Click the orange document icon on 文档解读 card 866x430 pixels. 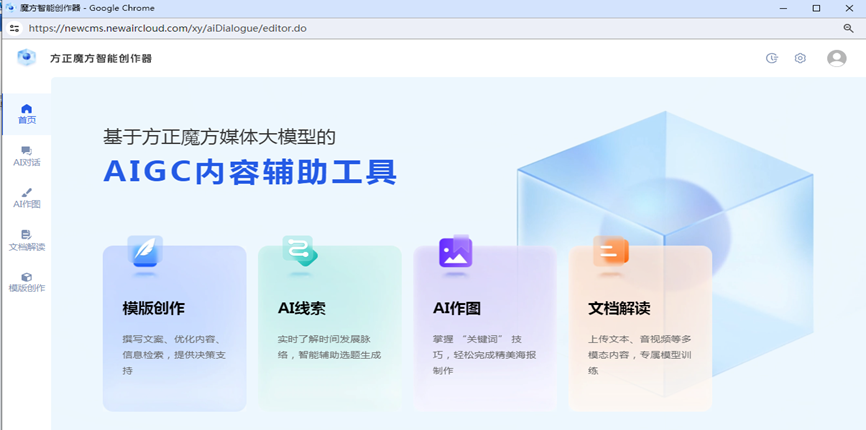click(x=611, y=251)
